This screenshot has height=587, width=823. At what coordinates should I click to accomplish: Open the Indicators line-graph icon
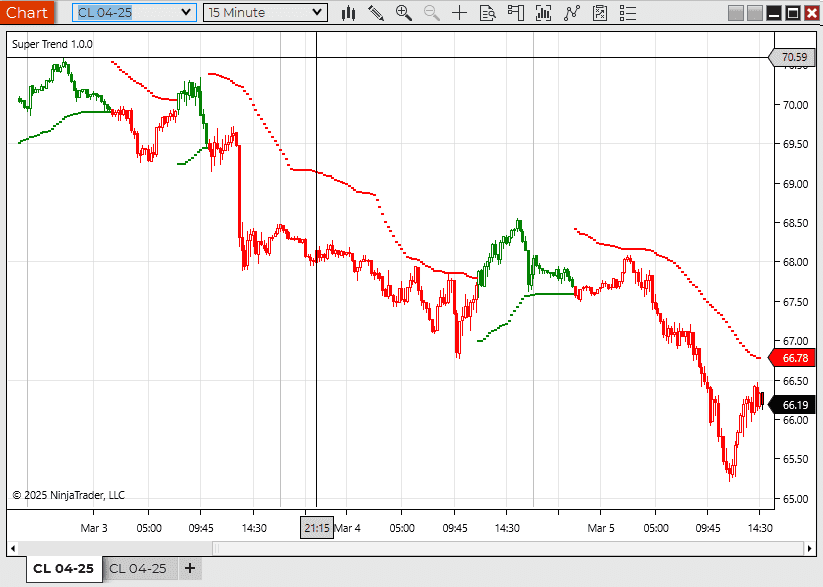[572, 13]
